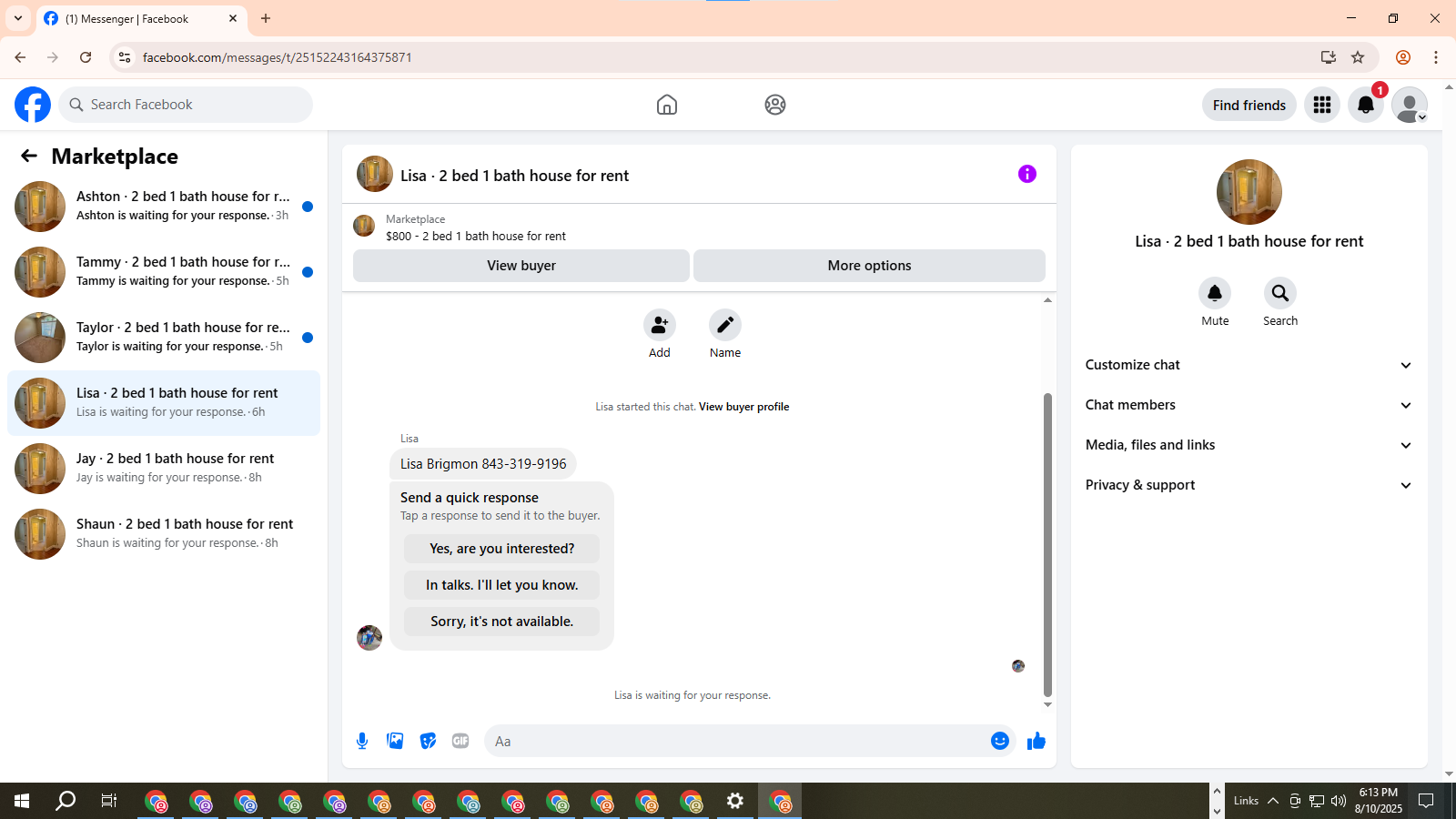Open Tammy's house for rent conversation
This screenshot has height=819, width=1456.
pos(164,272)
